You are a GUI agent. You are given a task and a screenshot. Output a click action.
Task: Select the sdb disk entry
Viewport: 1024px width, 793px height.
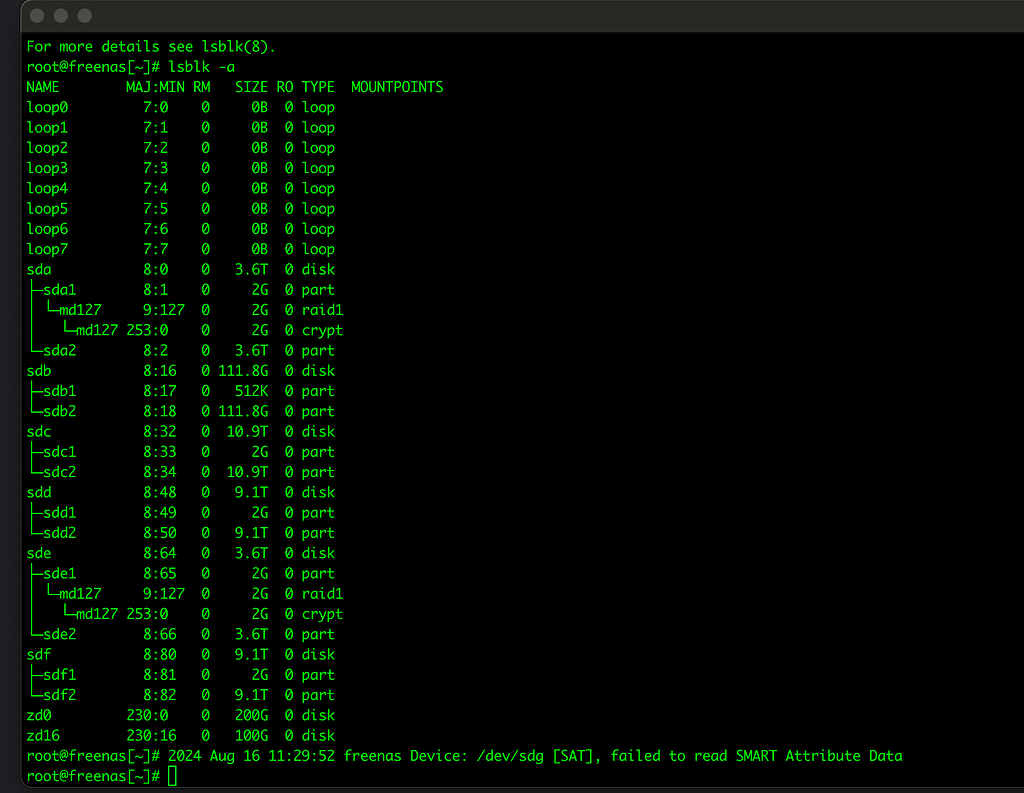(38, 370)
